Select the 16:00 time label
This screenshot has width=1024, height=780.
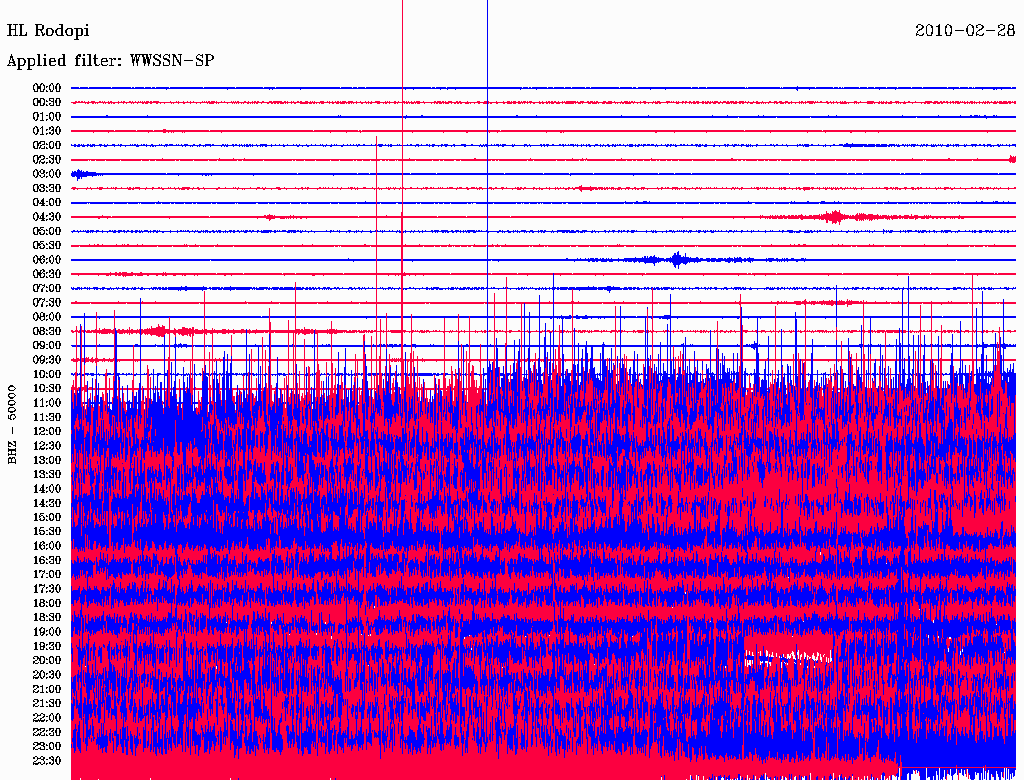[x=47, y=546]
